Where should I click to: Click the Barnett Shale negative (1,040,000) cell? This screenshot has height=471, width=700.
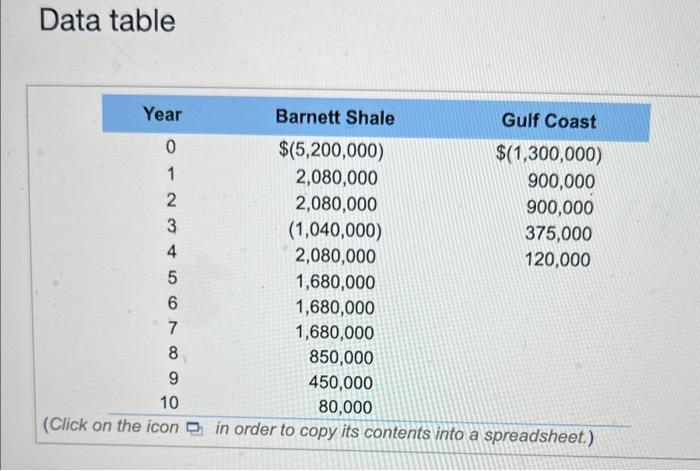(x=335, y=230)
